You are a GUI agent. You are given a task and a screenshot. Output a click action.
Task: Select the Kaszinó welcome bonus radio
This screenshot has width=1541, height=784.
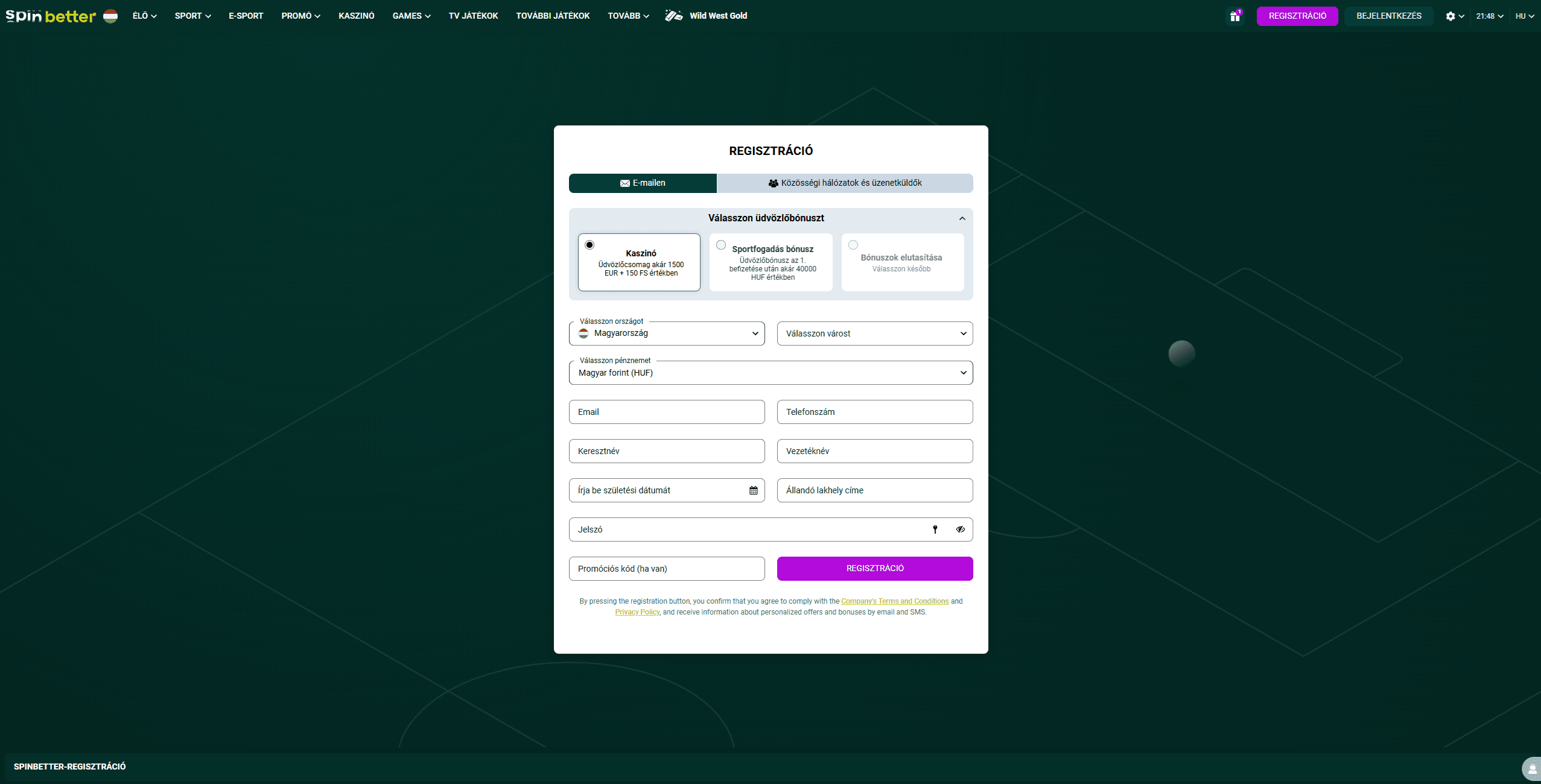coord(589,245)
